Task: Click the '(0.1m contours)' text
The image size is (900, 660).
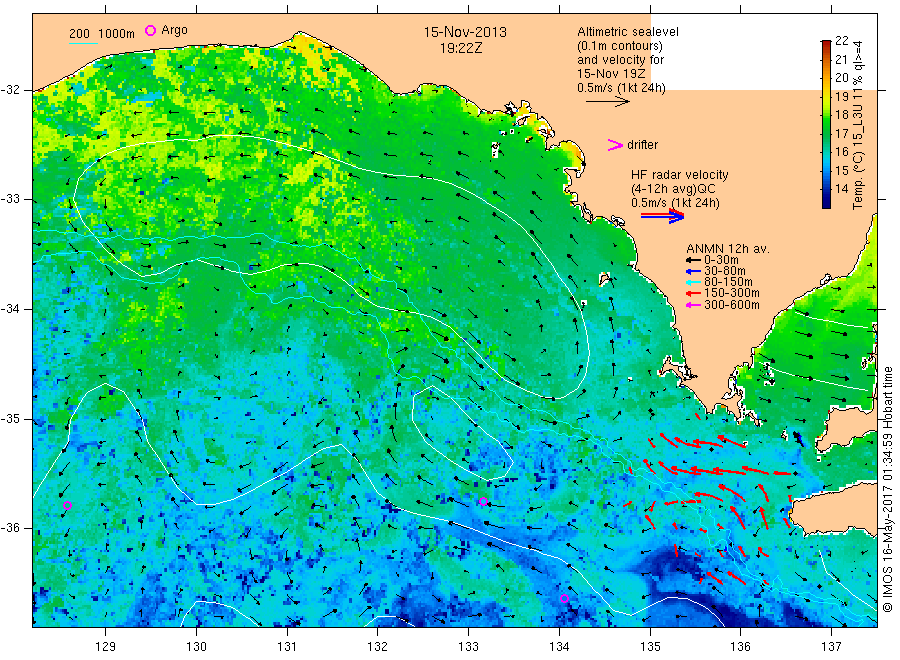Action: coord(620,46)
